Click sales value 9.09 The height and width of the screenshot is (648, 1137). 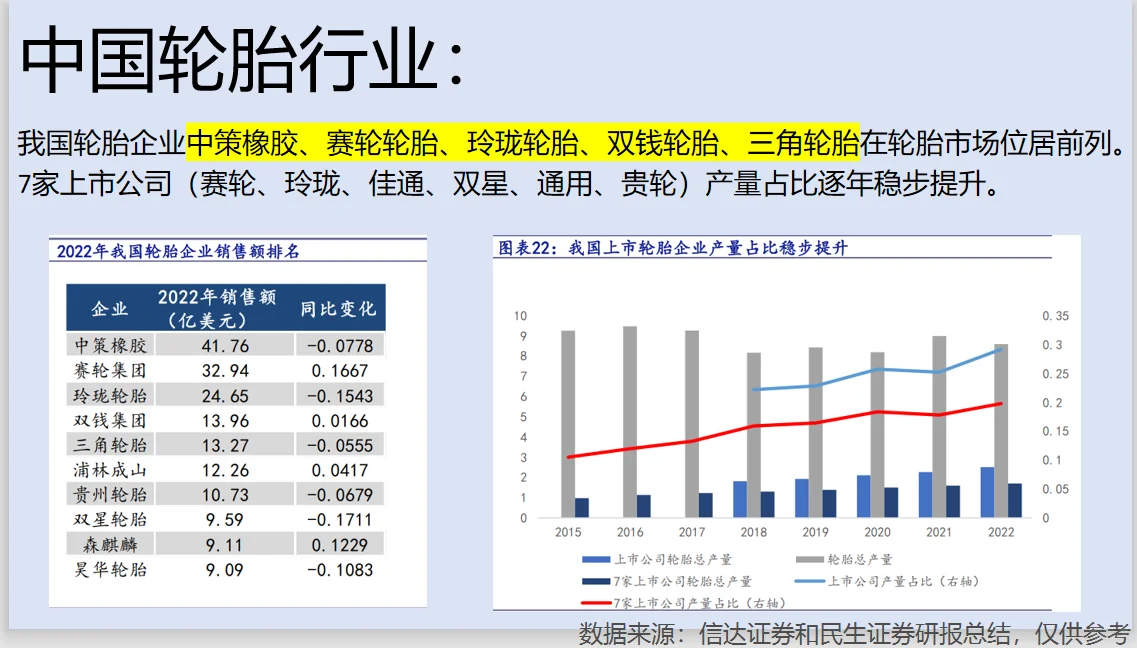225,569
